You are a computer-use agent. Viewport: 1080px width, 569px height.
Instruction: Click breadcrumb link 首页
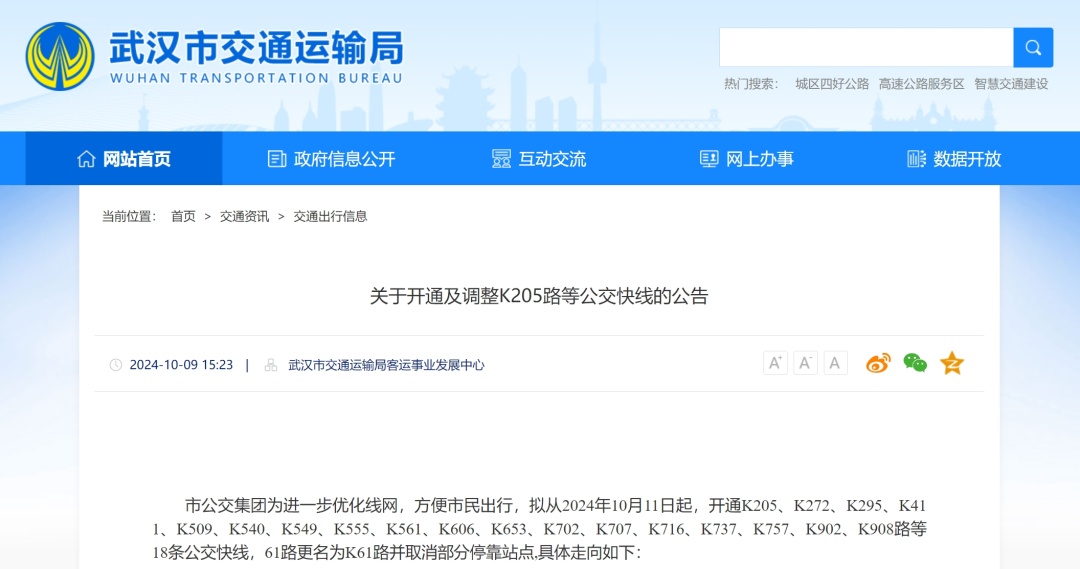(x=183, y=216)
